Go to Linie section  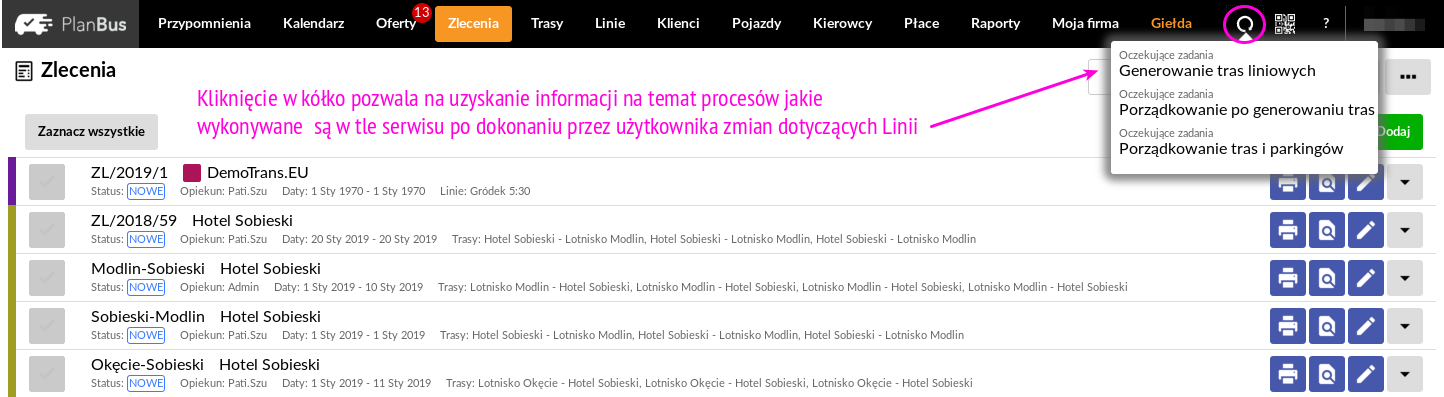[x=610, y=23]
